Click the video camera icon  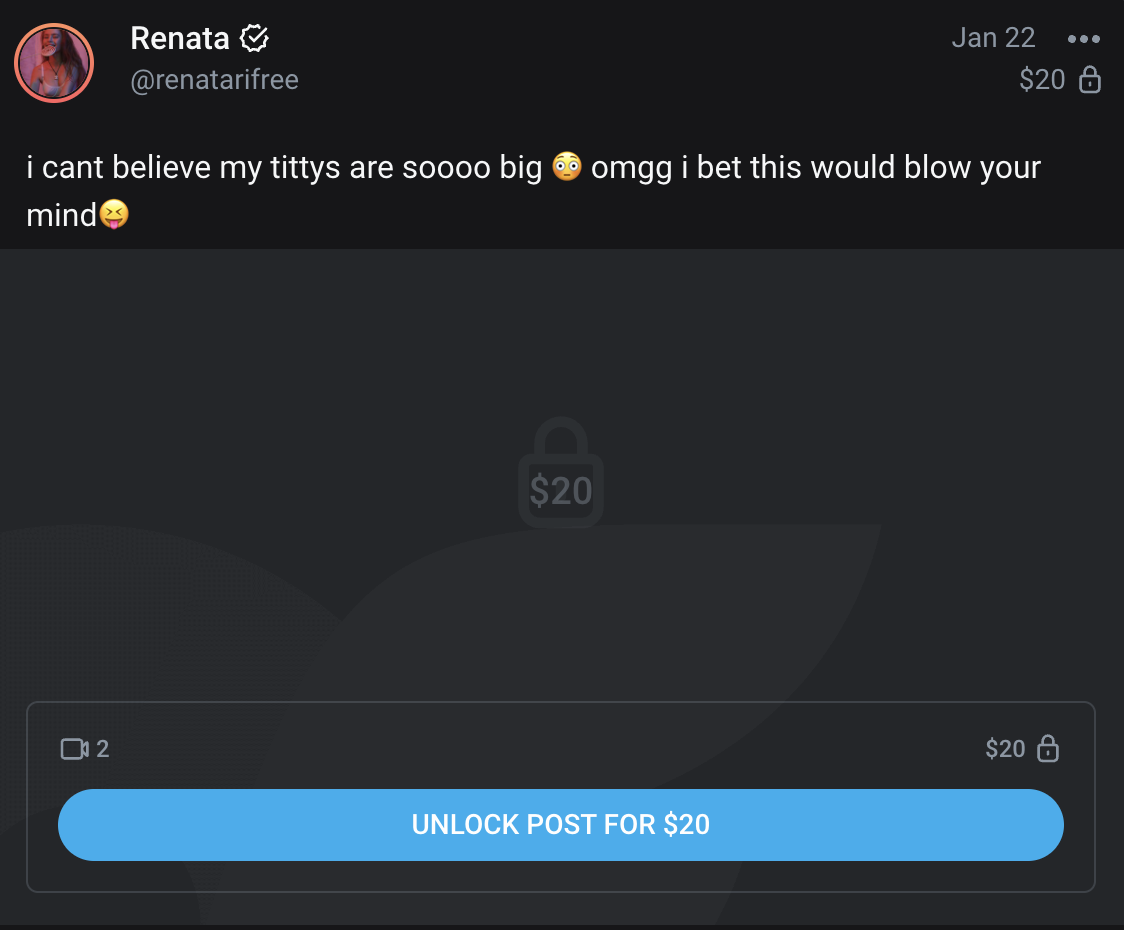pyautogui.click(x=75, y=749)
